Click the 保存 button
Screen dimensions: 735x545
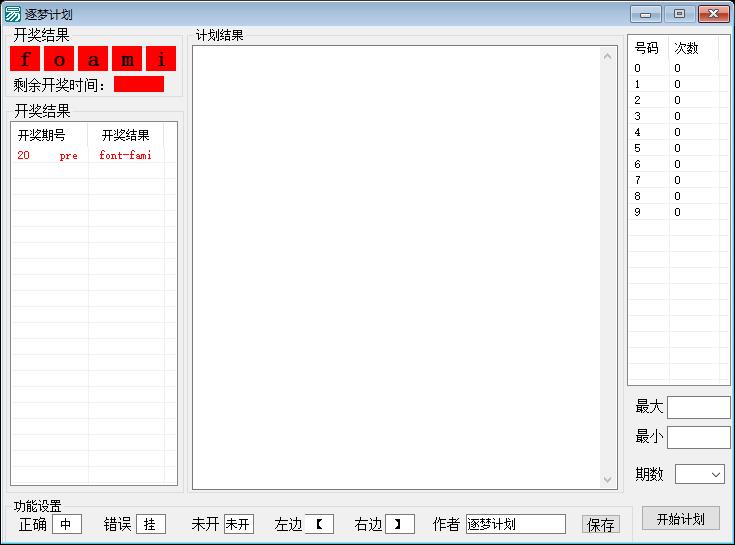600,524
